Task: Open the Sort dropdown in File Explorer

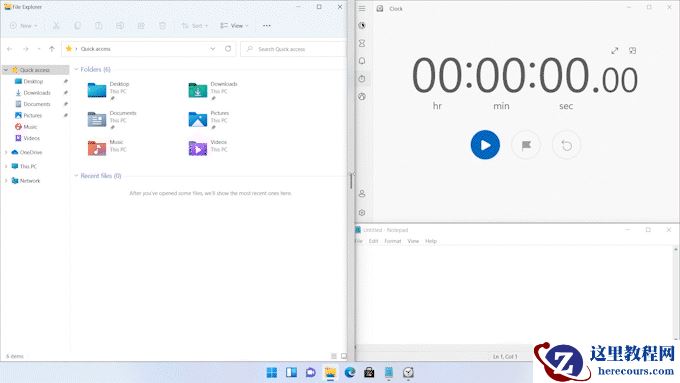Action: pos(194,26)
